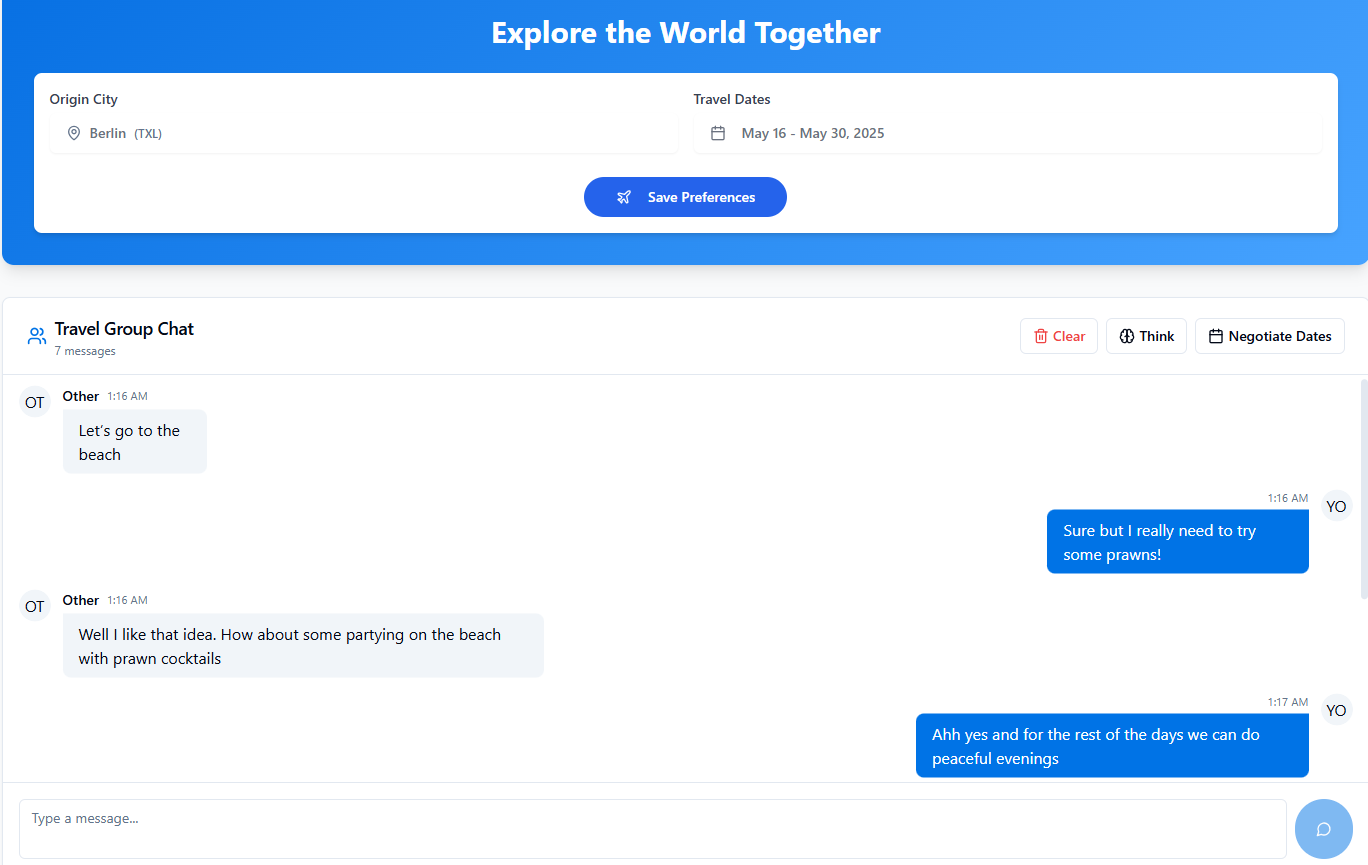Viewport: 1368px width, 865px height.
Task: Open the Origin City field showing Berlin
Action: click(364, 133)
